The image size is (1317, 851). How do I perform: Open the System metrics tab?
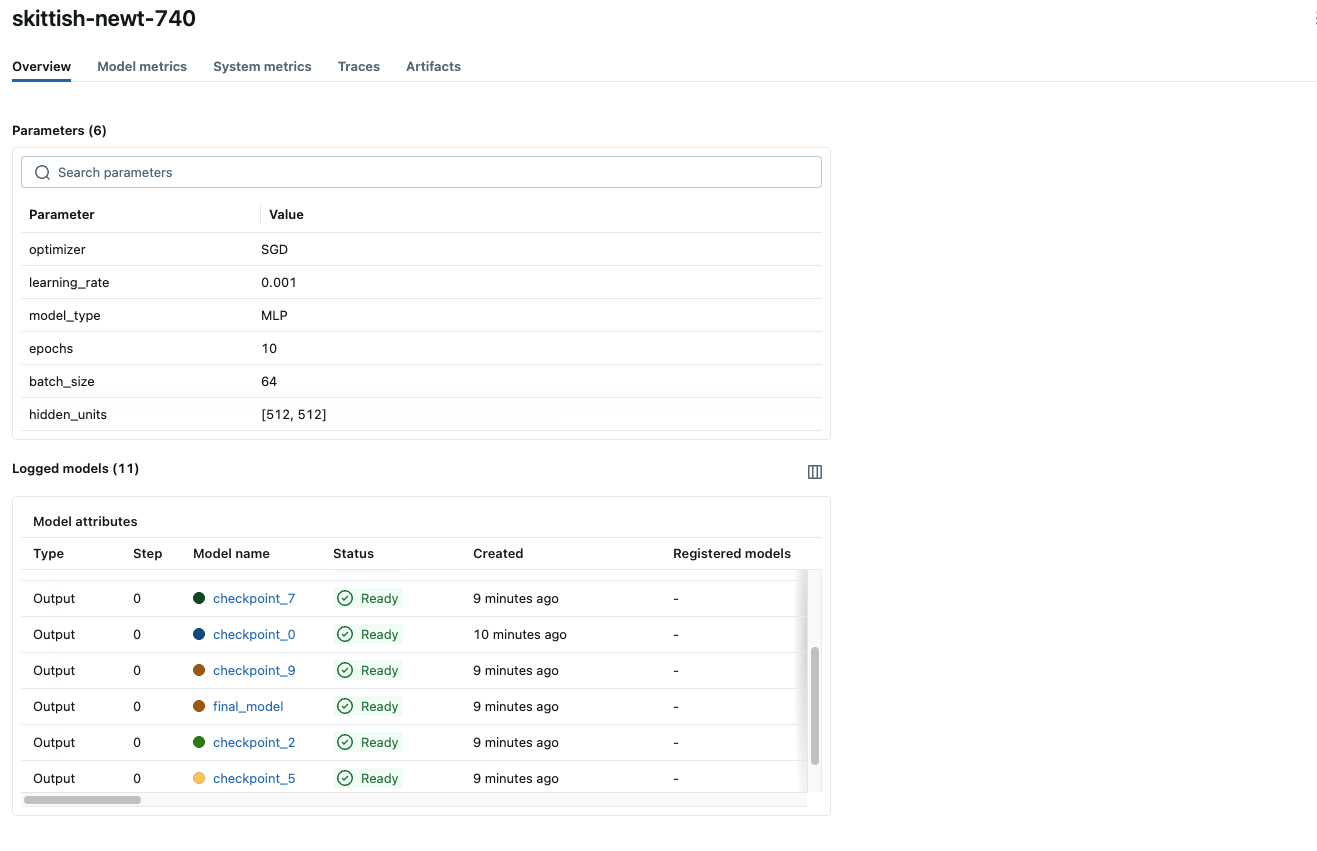[x=262, y=66]
